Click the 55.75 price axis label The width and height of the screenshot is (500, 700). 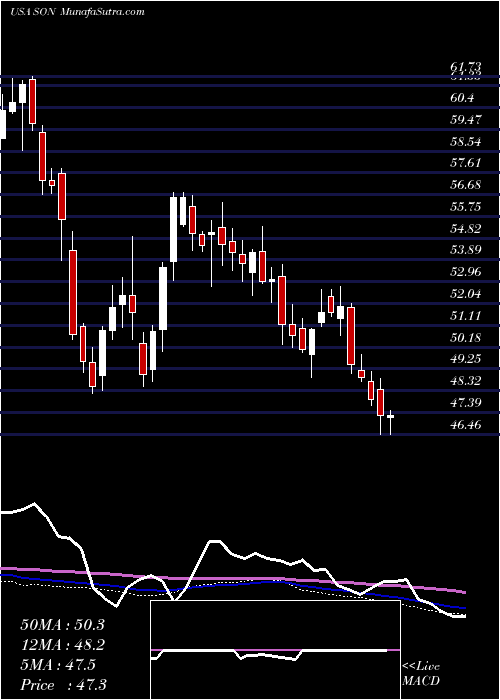click(466, 207)
